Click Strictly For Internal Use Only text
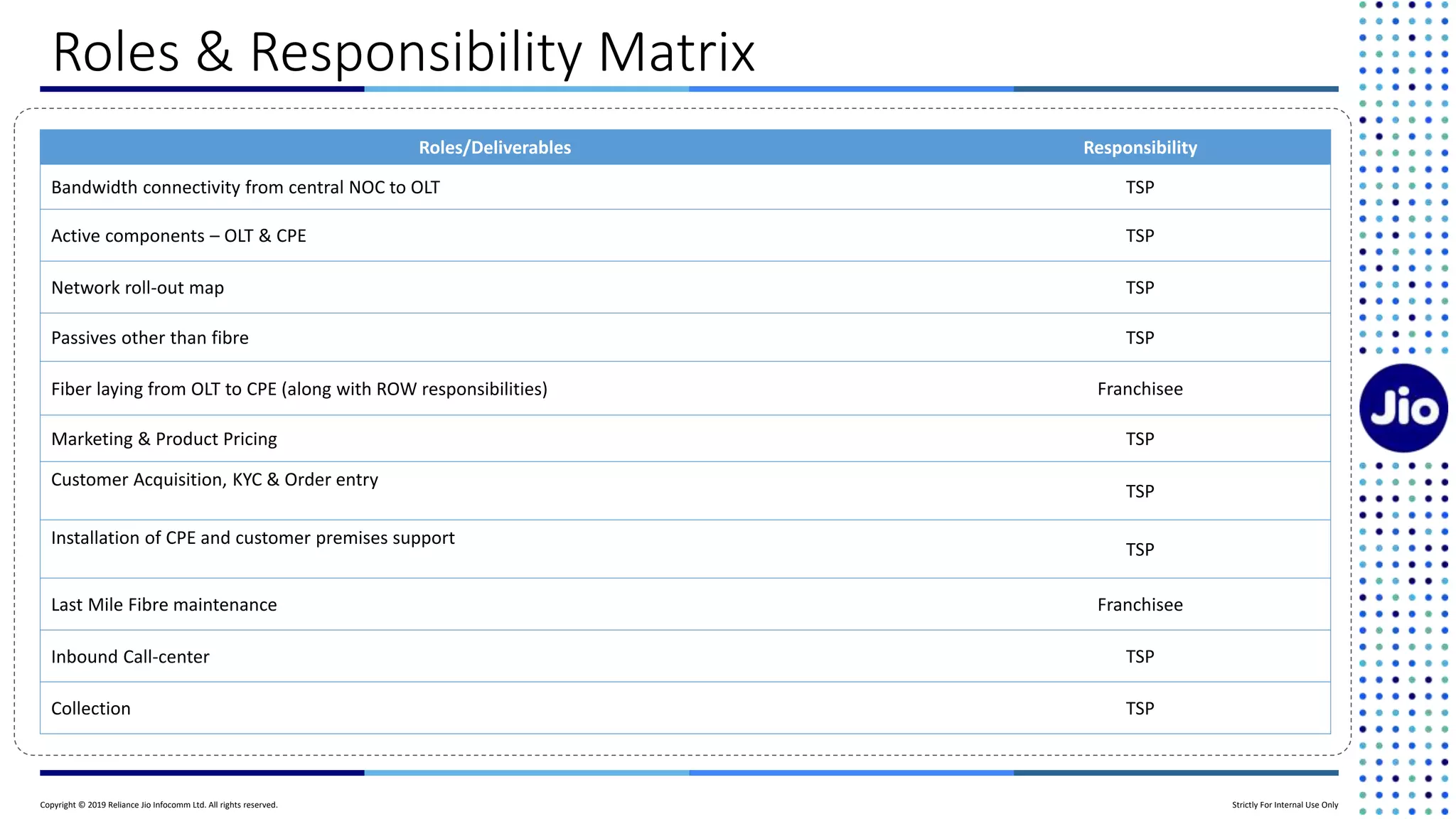The image size is (1456, 819). pos(1285,805)
